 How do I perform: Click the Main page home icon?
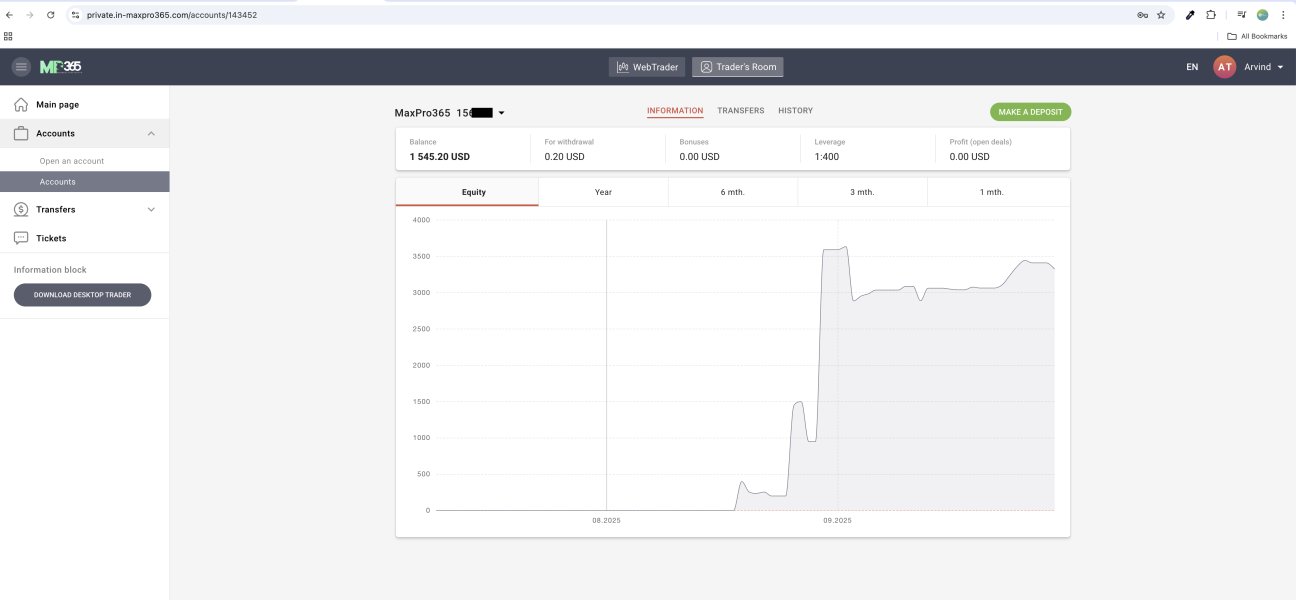coord(21,104)
